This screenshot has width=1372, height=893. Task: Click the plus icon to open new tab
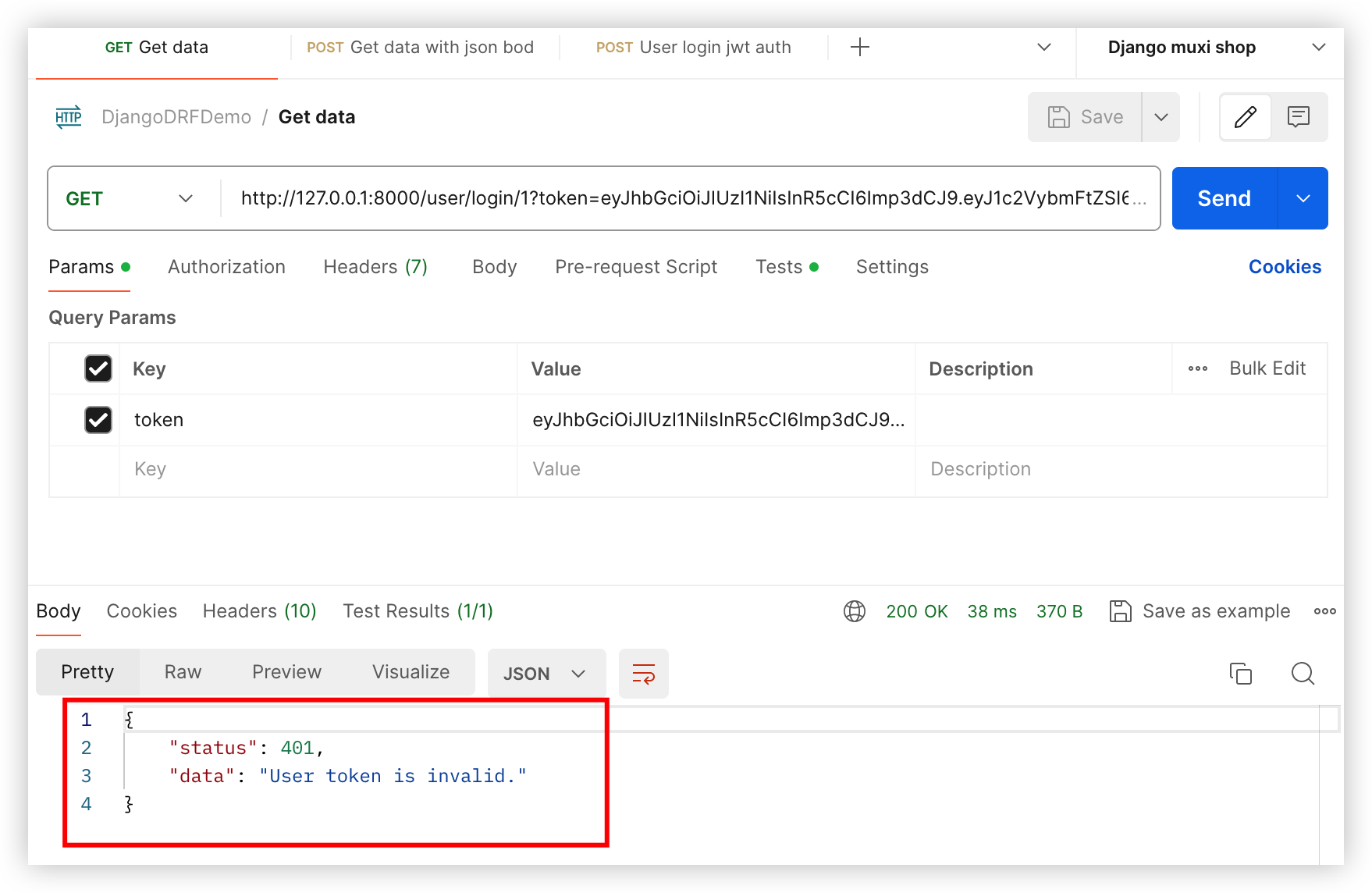tap(859, 48)
